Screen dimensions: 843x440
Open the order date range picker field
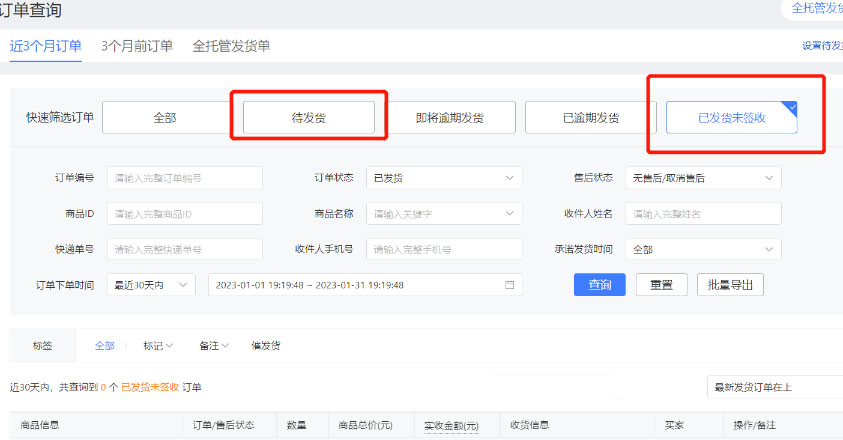[365, 285]
